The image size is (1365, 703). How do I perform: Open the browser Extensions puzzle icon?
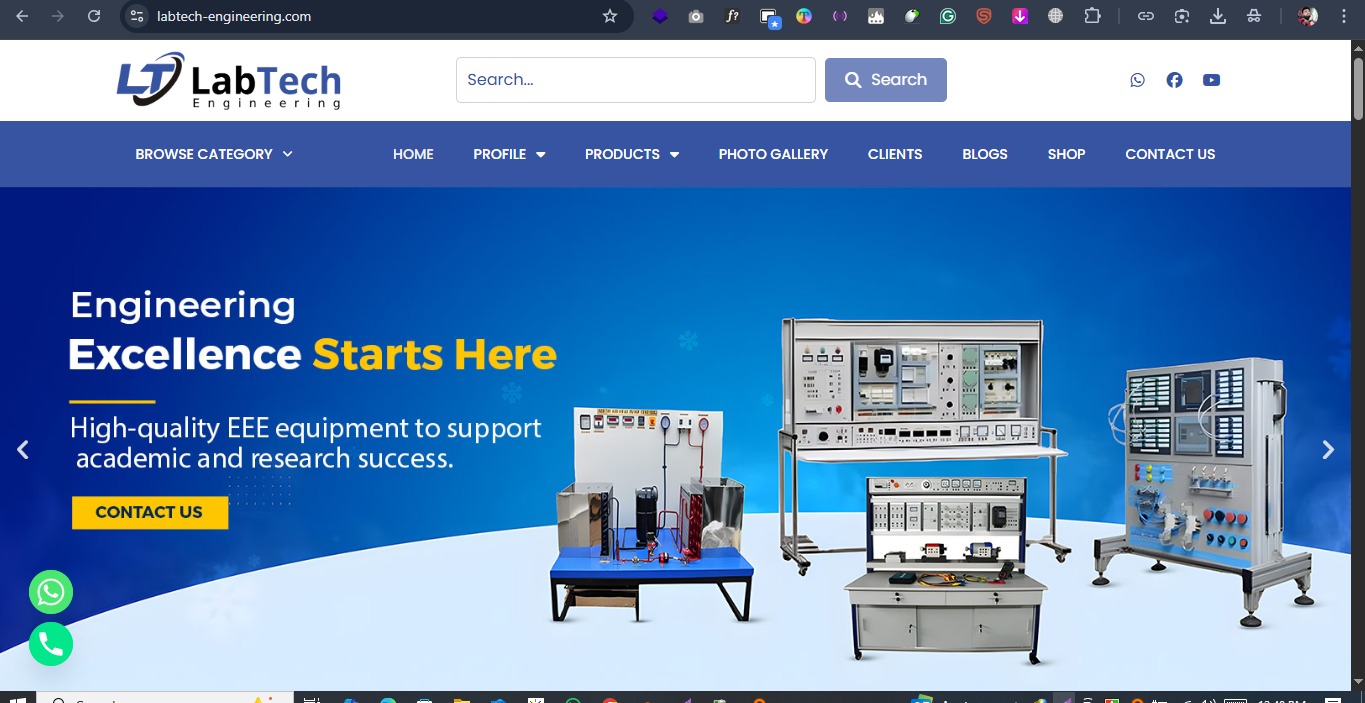[1092, 16]
